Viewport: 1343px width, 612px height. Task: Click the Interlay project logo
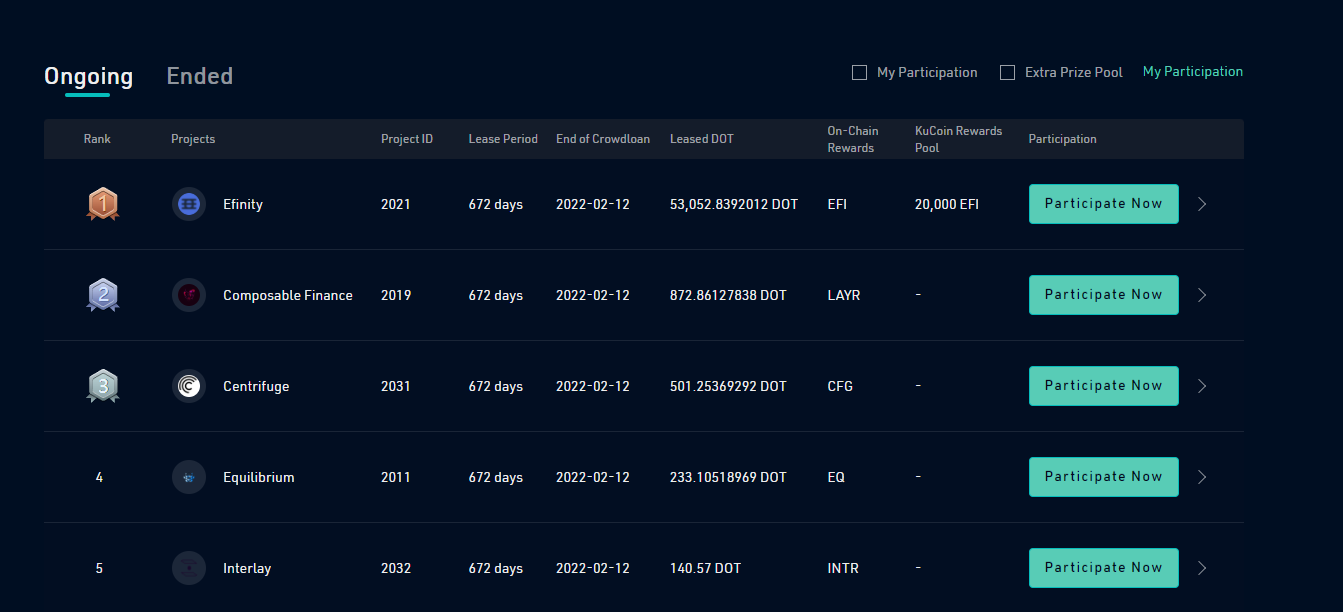189,568
